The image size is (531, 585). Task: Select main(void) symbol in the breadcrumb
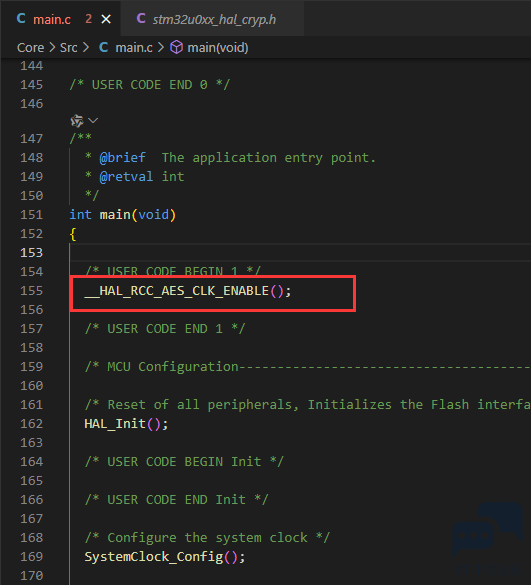pyautogui.click(x=218, y=48)
